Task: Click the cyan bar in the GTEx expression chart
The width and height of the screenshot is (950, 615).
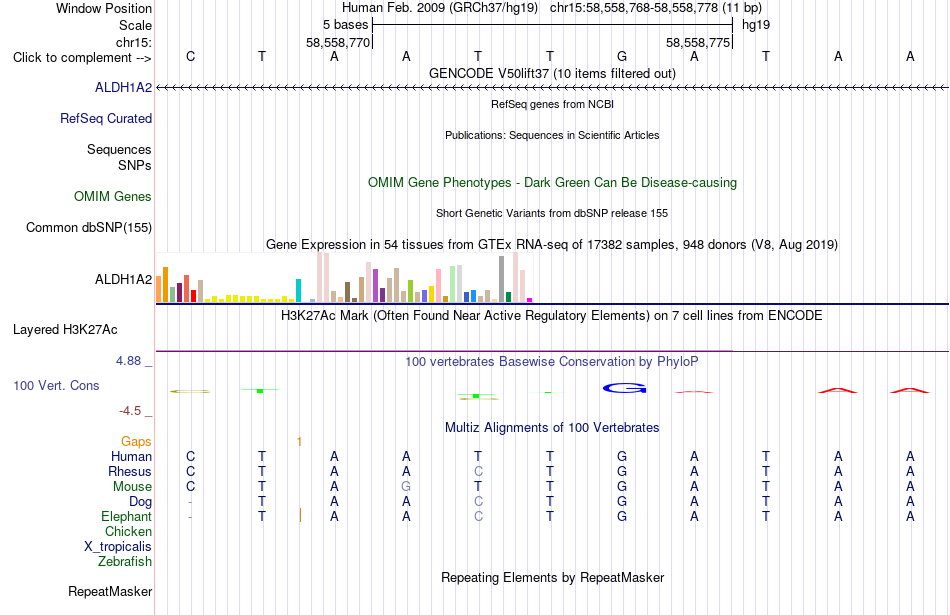Action: pyautogui.click(x=298, y=290)
